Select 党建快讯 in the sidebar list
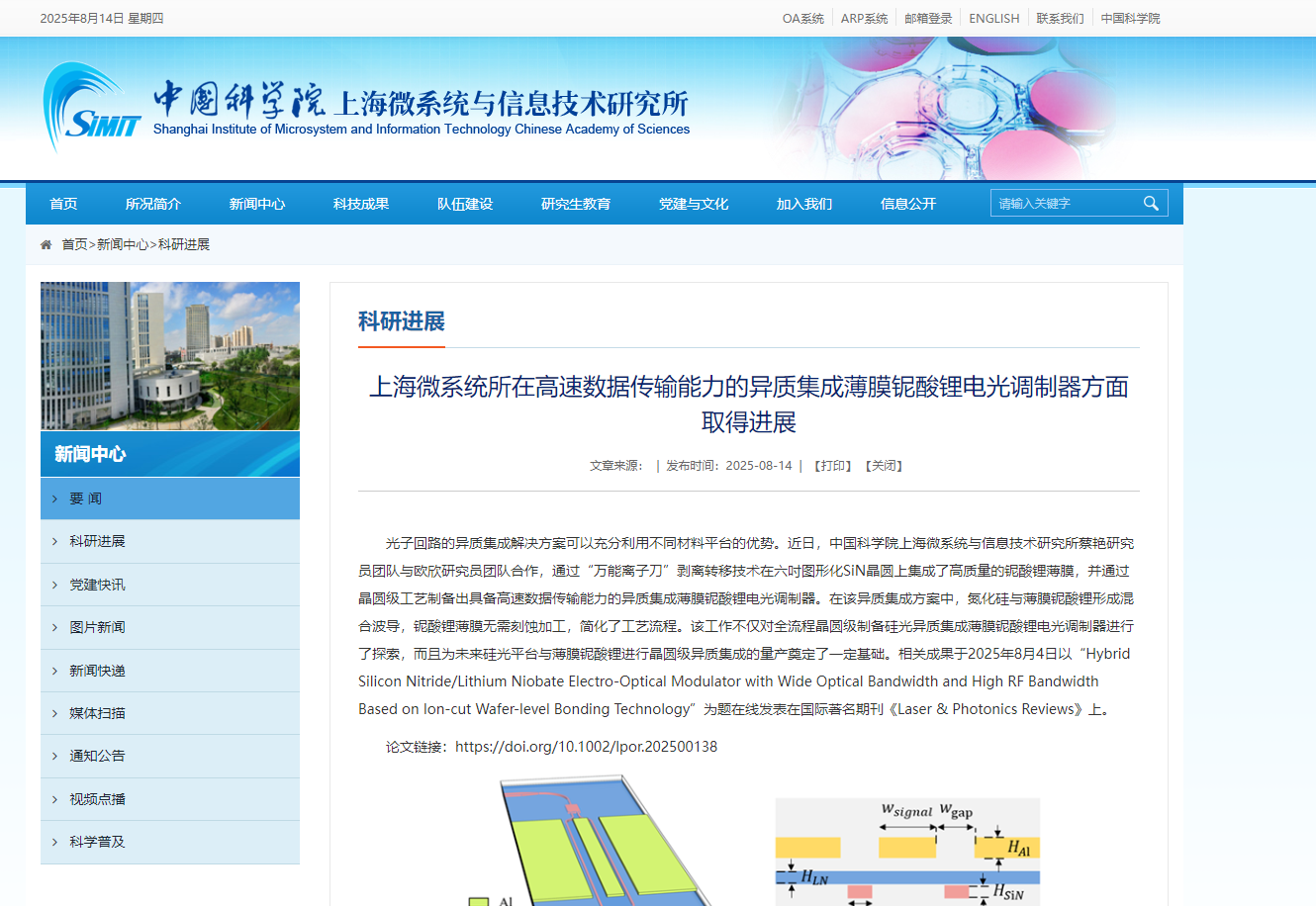 tap(170, 585)
